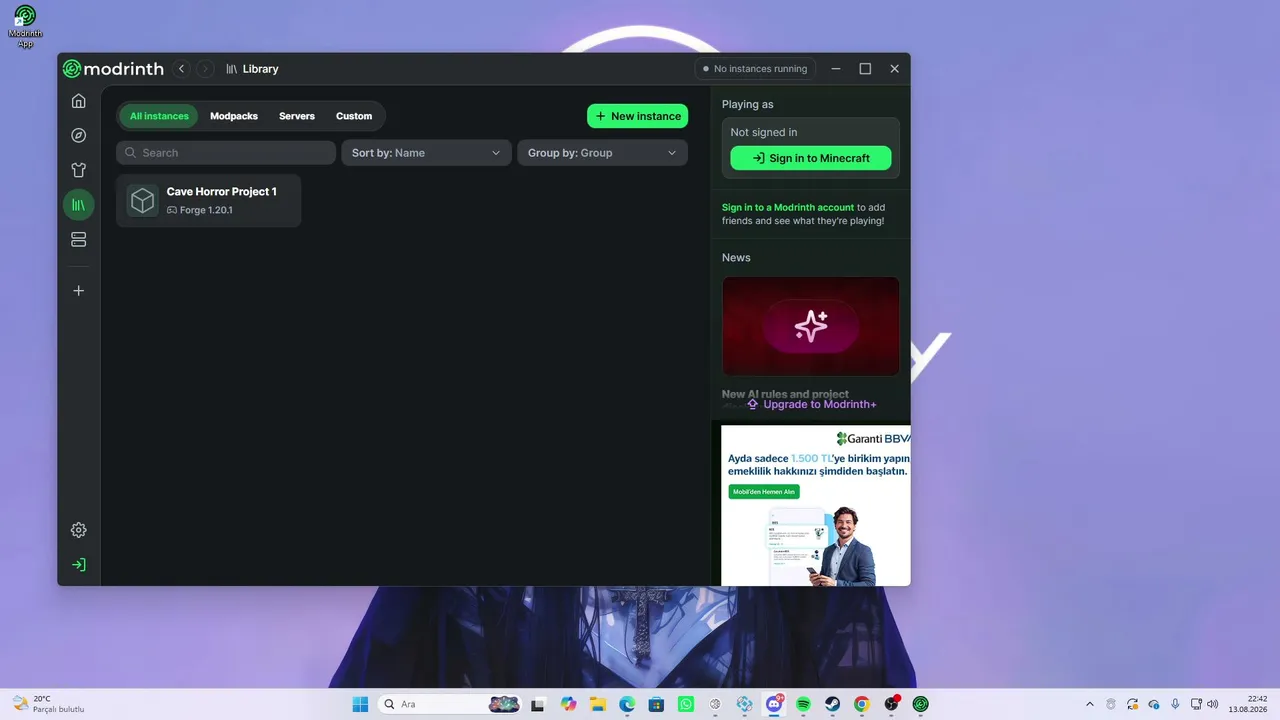Click the Modrinth logo in title bar
Screen dimensions: 1280x720
113,69
